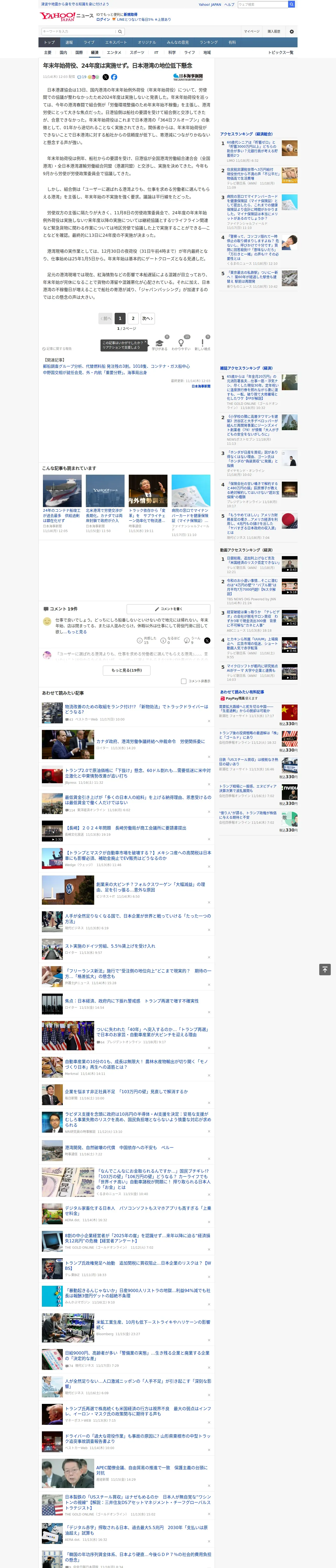The image size is (336, 1568).
Task: Open the 新規取得 ID registration link
Action: click(131, 14)
